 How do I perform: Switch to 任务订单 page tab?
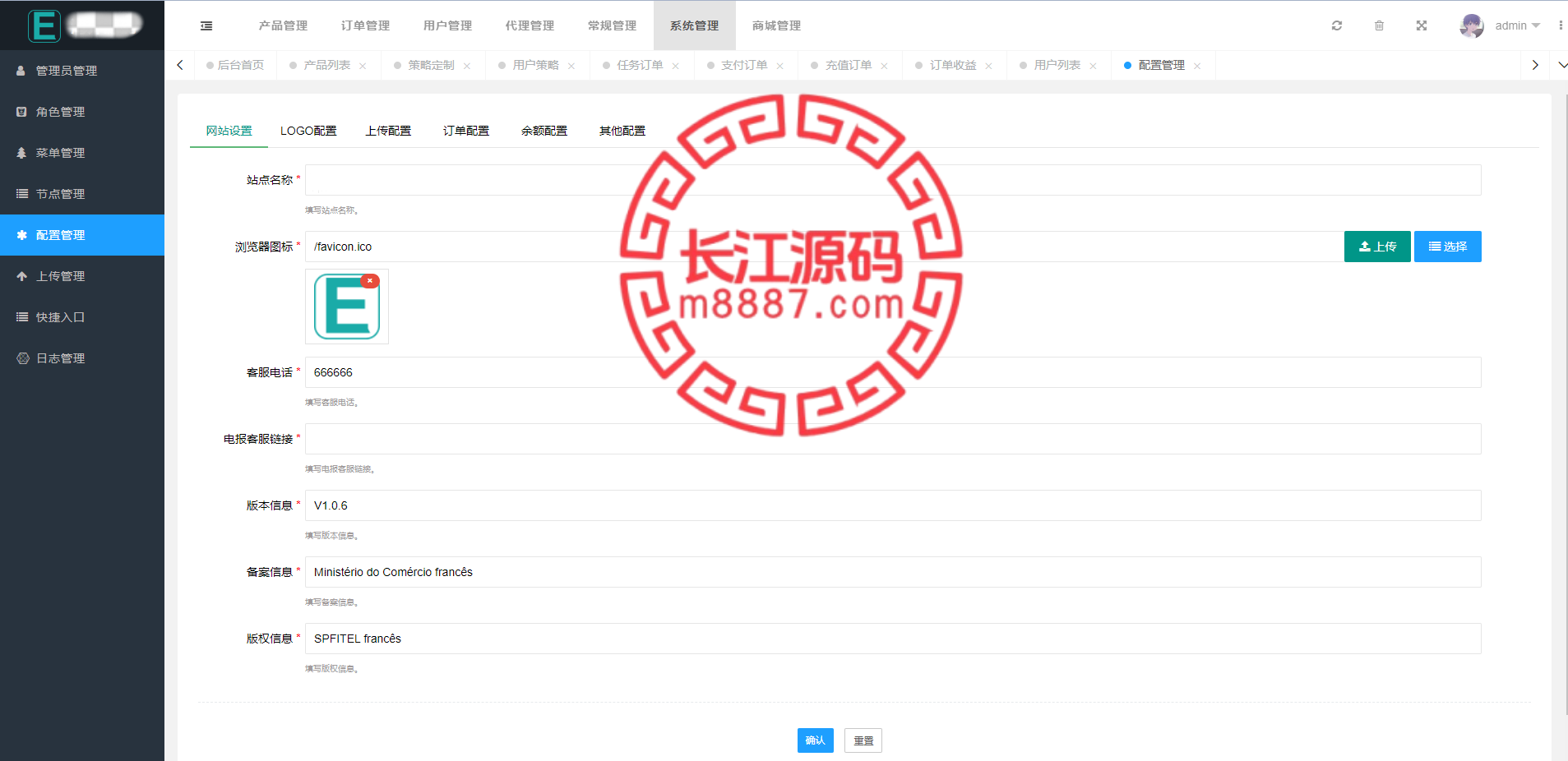[640, 65]
